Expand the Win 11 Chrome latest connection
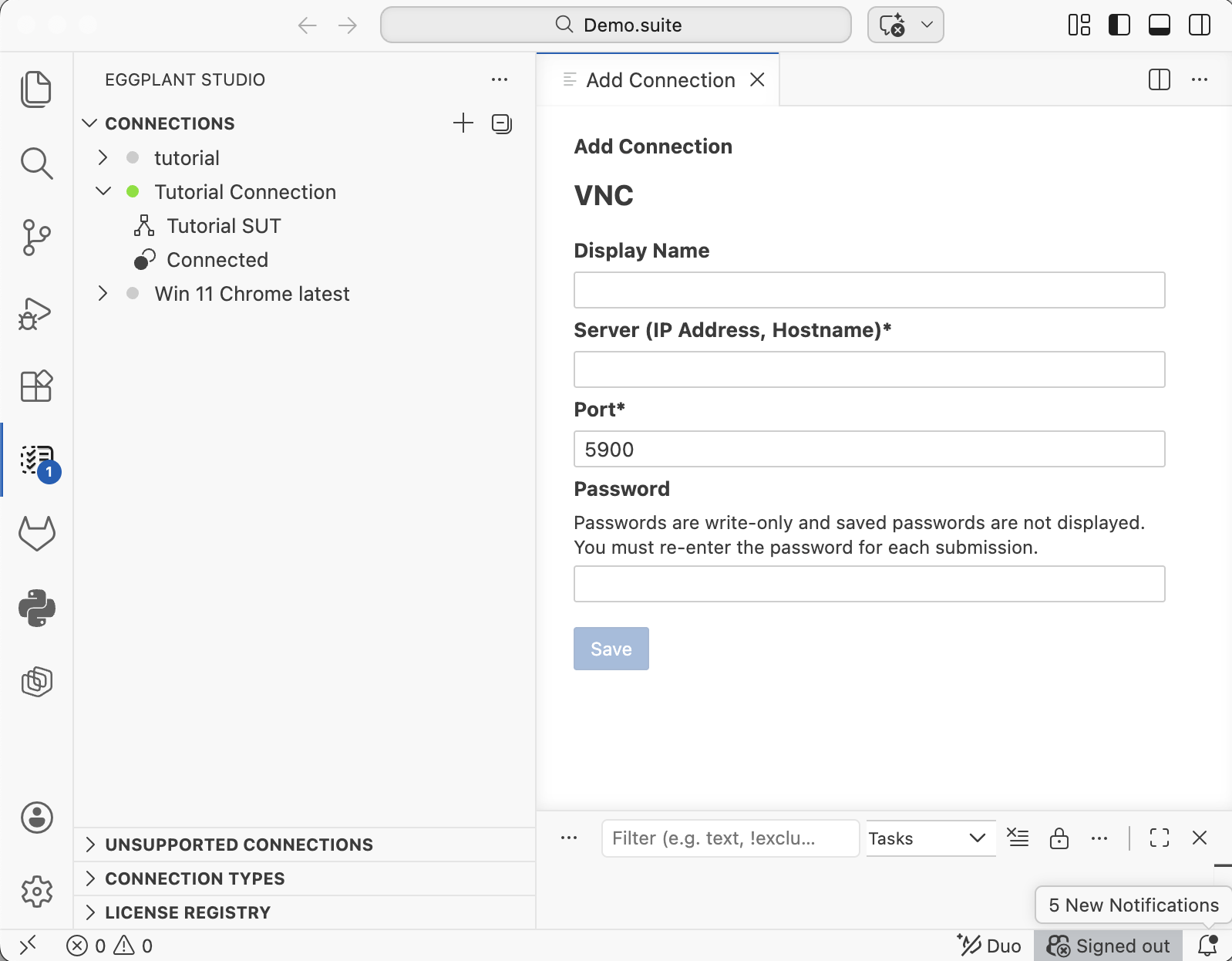This screenshot has width=1232, height=961. [x=103, y=294]
